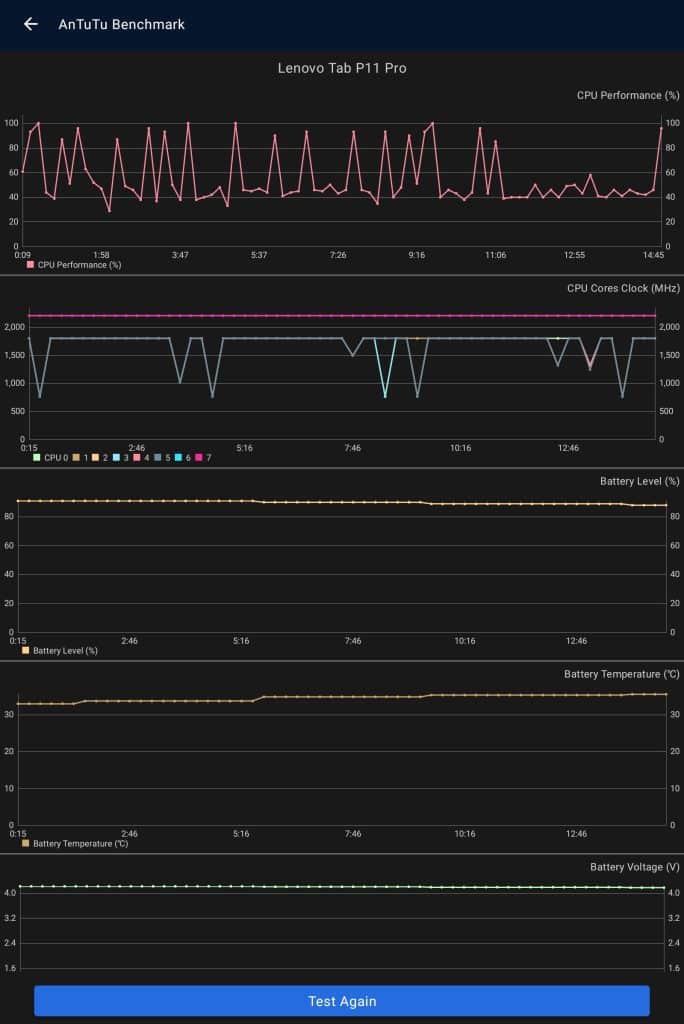Tap the CPU 2 legend swatch
The image size is (684, 1024).
(95, 457)
